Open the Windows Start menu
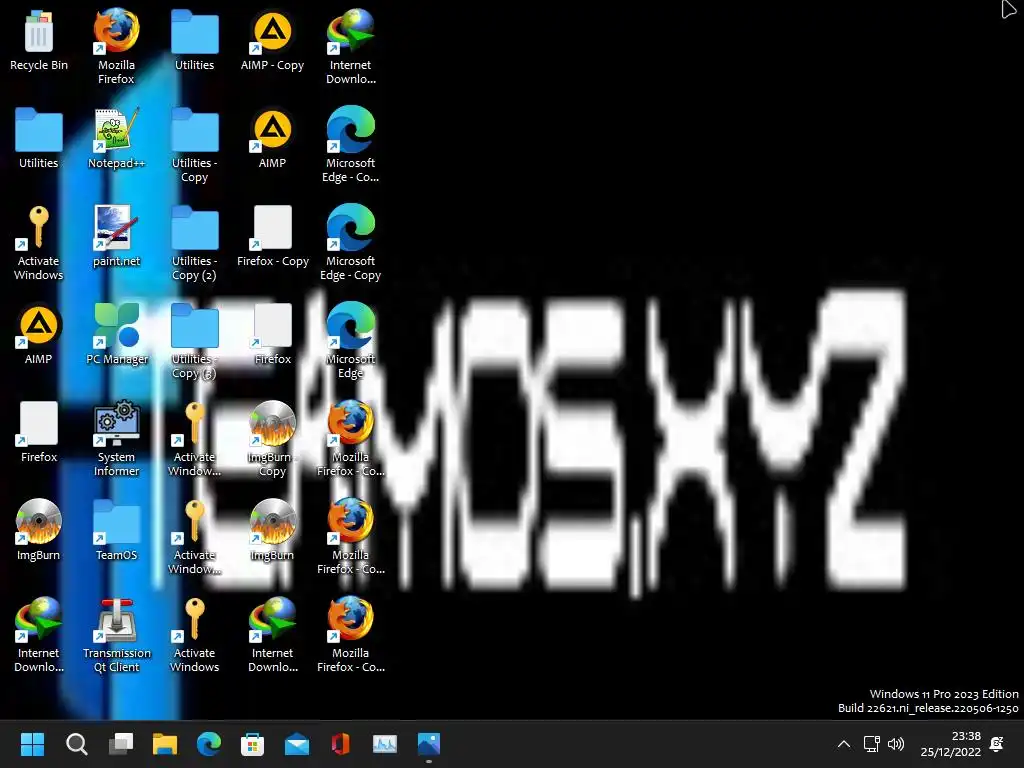Viewport: 1024px width, 768px height. tap(33, 744)
